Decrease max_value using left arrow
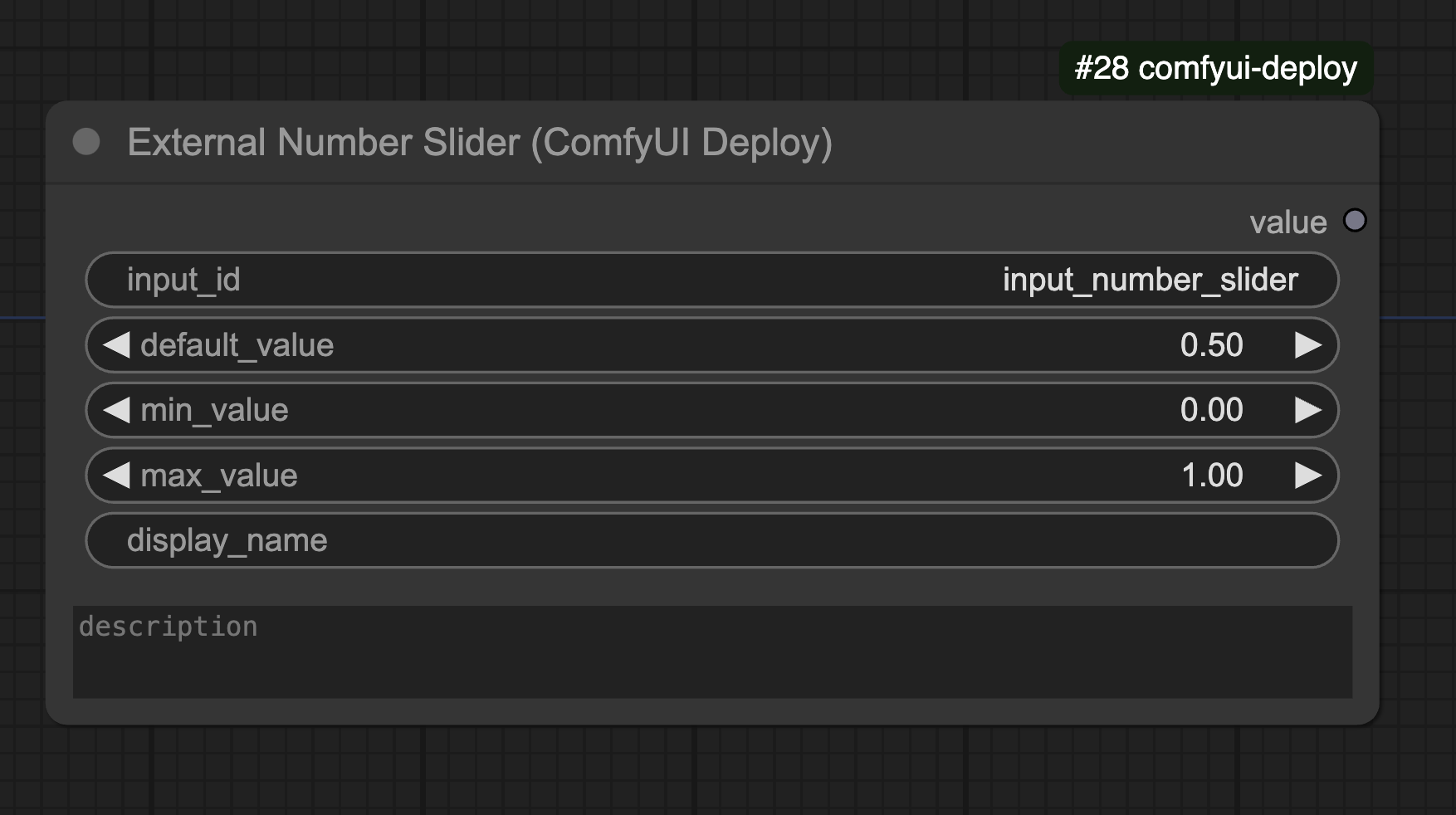Screen dimensions: 1456x815 [x=116, y=475]
